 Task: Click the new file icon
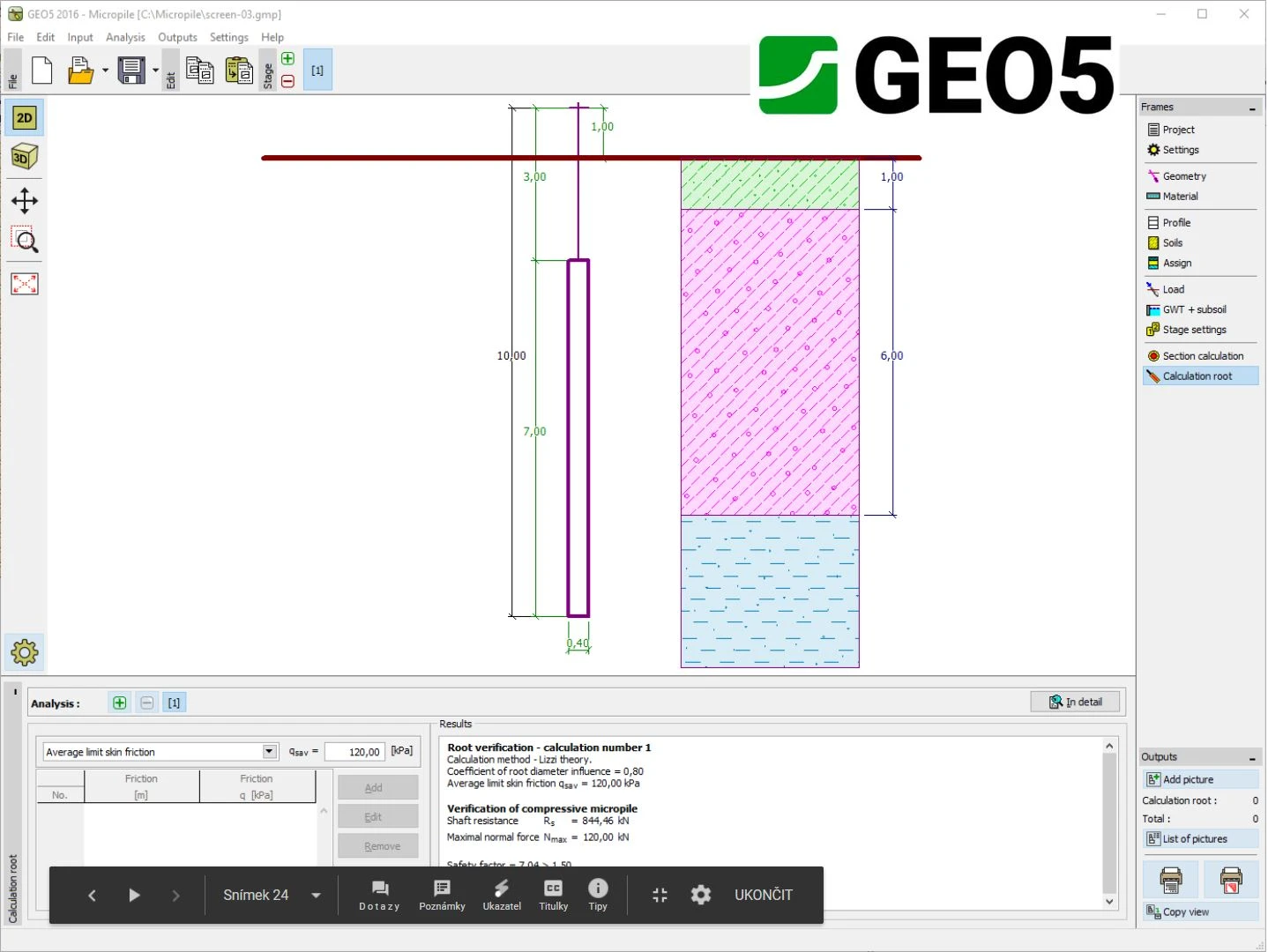click(x=41, y=71)
